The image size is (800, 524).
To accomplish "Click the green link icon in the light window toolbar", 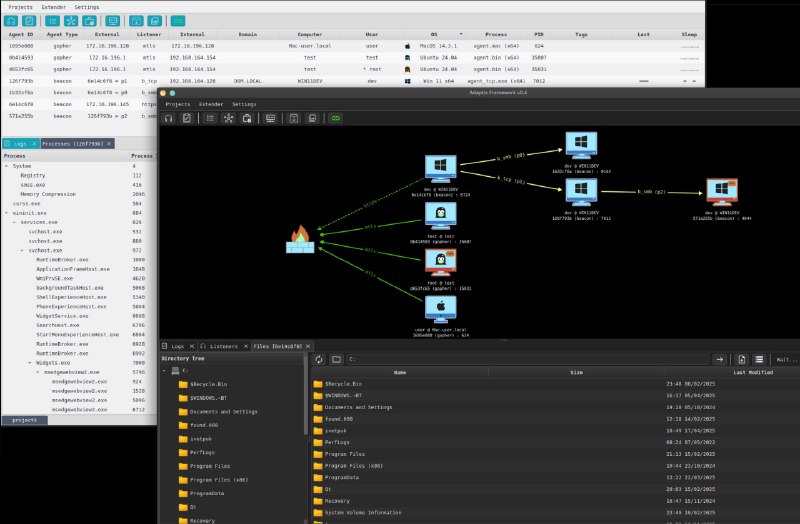I will (178, 21).
